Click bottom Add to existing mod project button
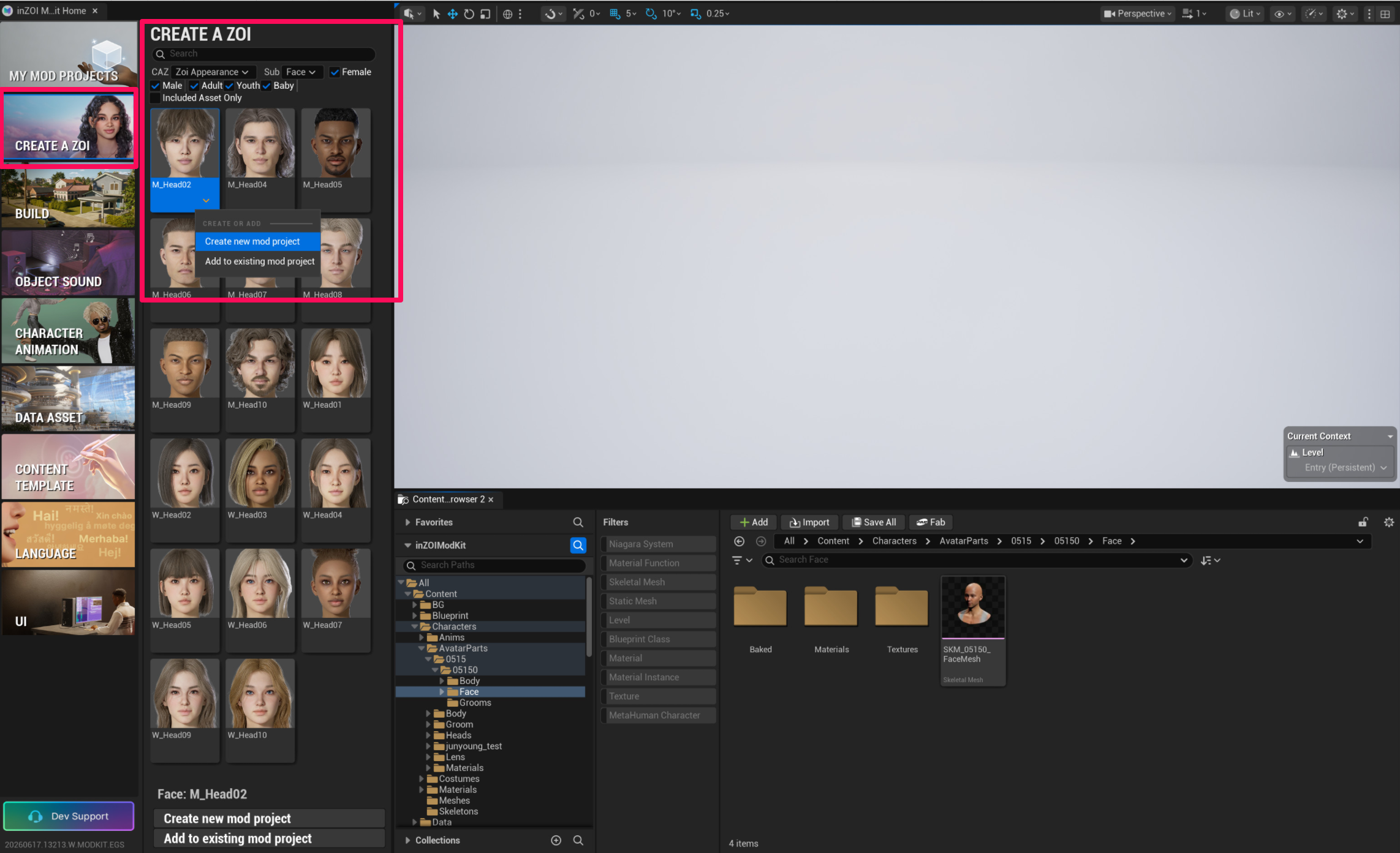This screenshot has height=853, width=1400. (x=268, y=839)
